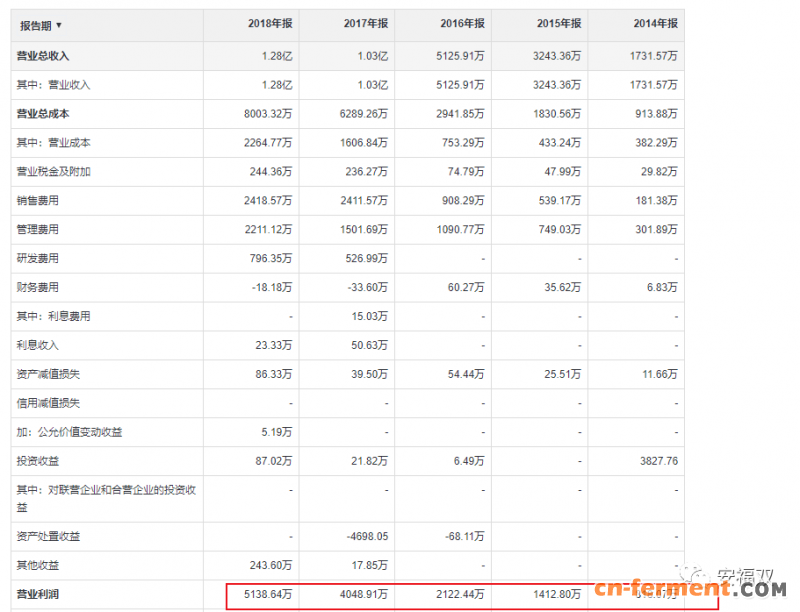The height and width of the screenshot is (612, 800).
Task: Click the 其中：对联营企业和合营企业的投资收益 row label
Action: pos(105,497)
